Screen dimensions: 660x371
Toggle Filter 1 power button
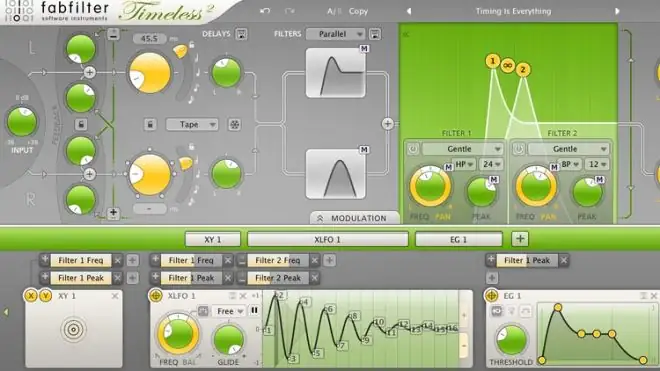click(x=413, y=149)
